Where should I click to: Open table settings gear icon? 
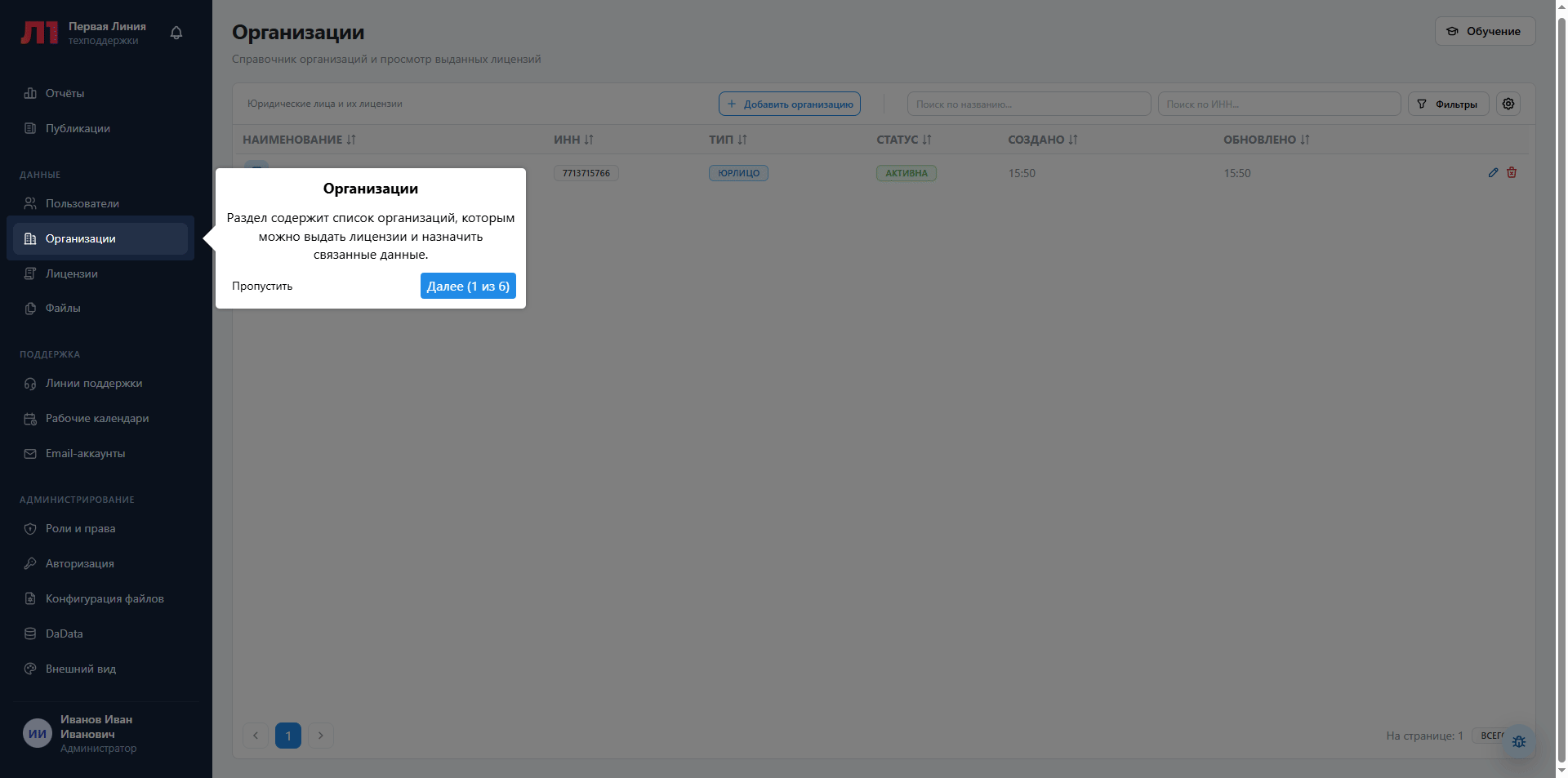pyautogui.click(x=1508, y=104)
